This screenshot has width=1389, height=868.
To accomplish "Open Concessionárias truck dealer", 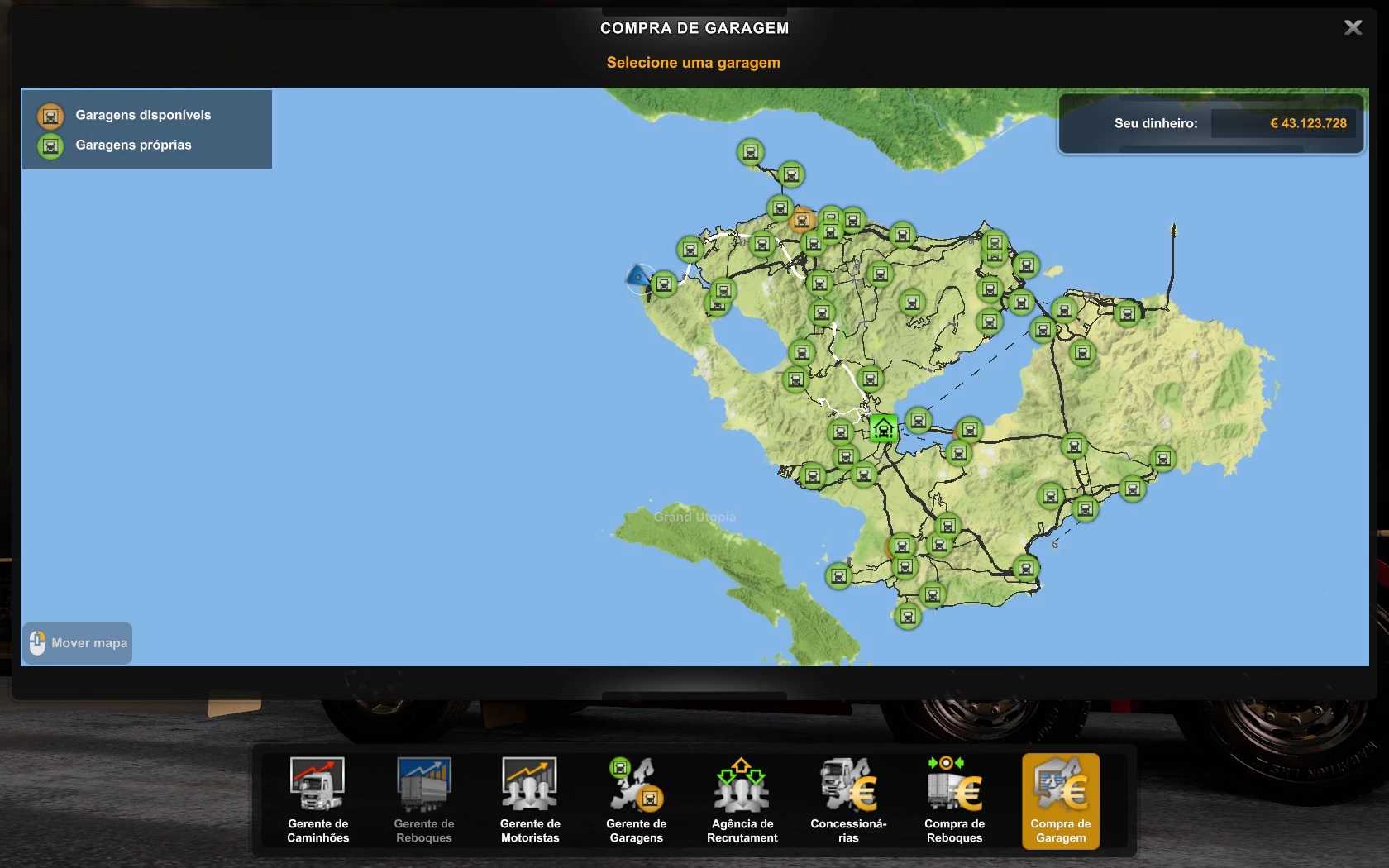I will [848, 799].
